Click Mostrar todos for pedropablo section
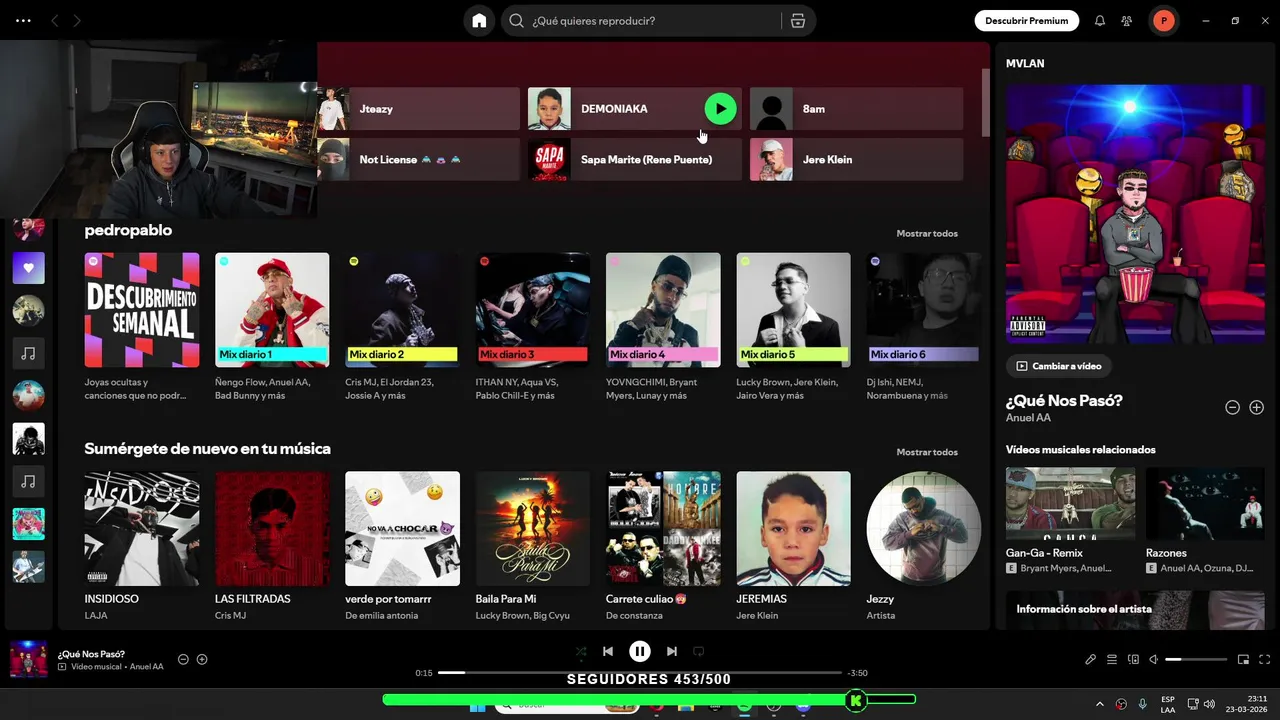This screenshot has height=720, width=1280. (927, 234)
